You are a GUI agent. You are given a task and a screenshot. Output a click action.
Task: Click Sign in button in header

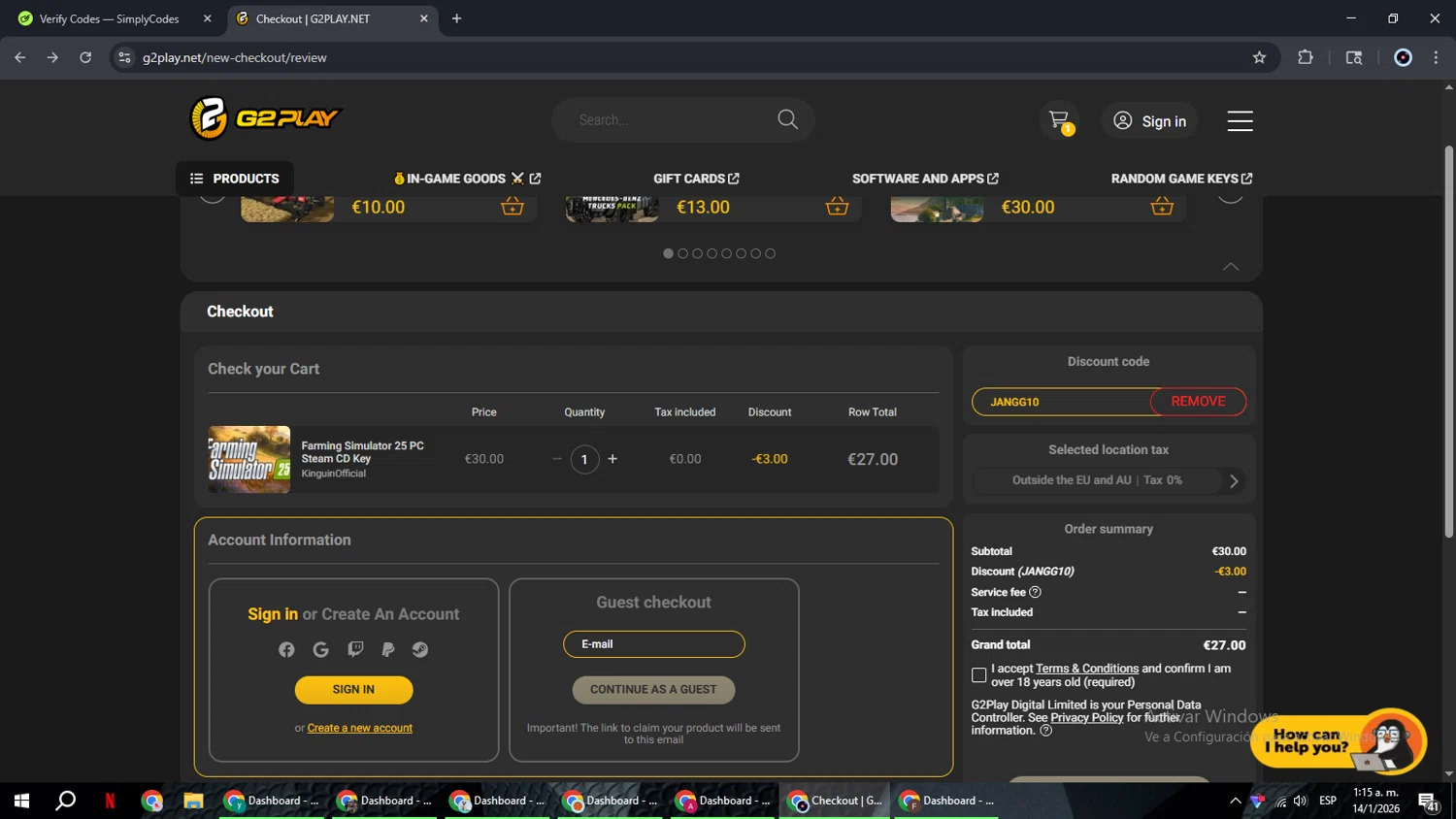click(1149, 120)
